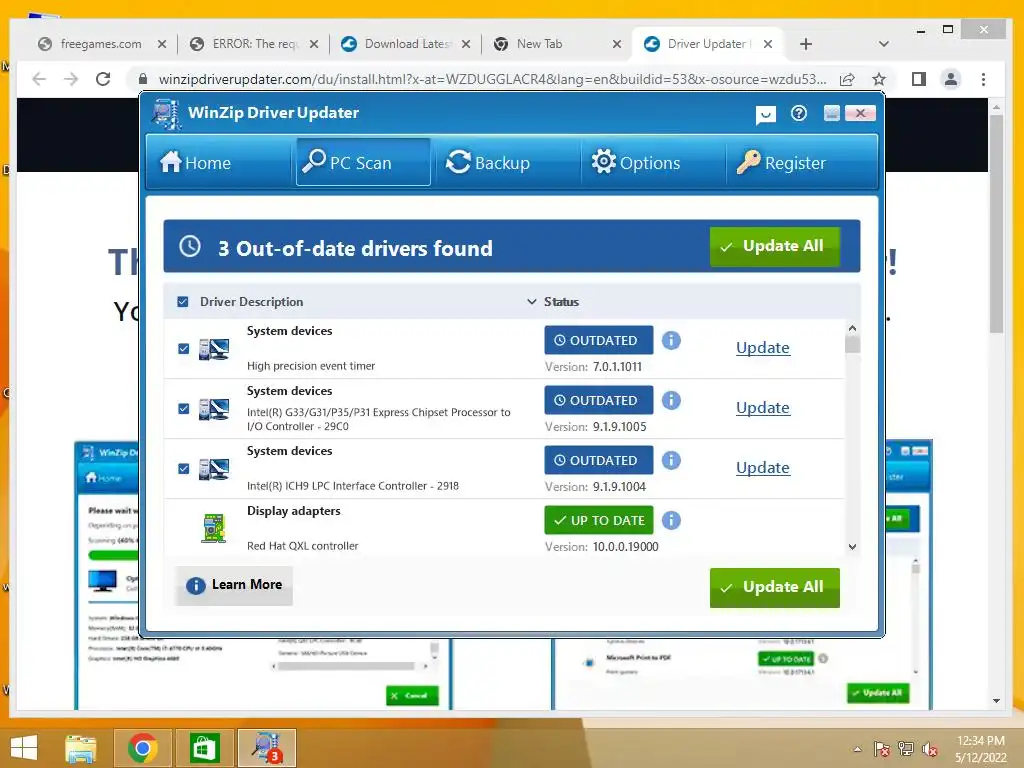Click OUTDATED badge for High precision event timer
This screenshot has width=1024, height=768.
click(x=598, y=340)
